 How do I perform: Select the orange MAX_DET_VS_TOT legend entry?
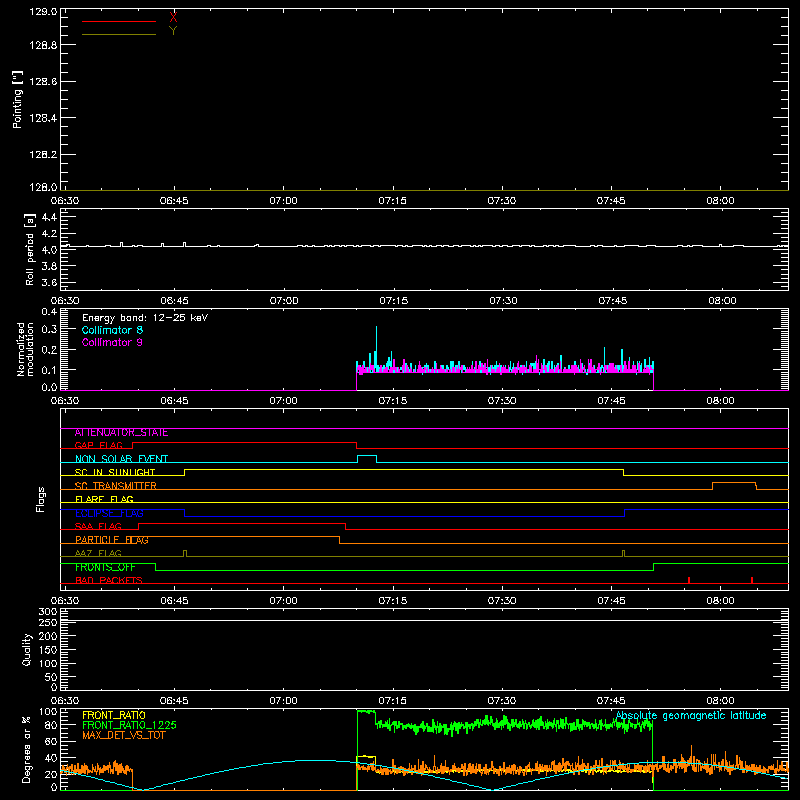point(124,735)
